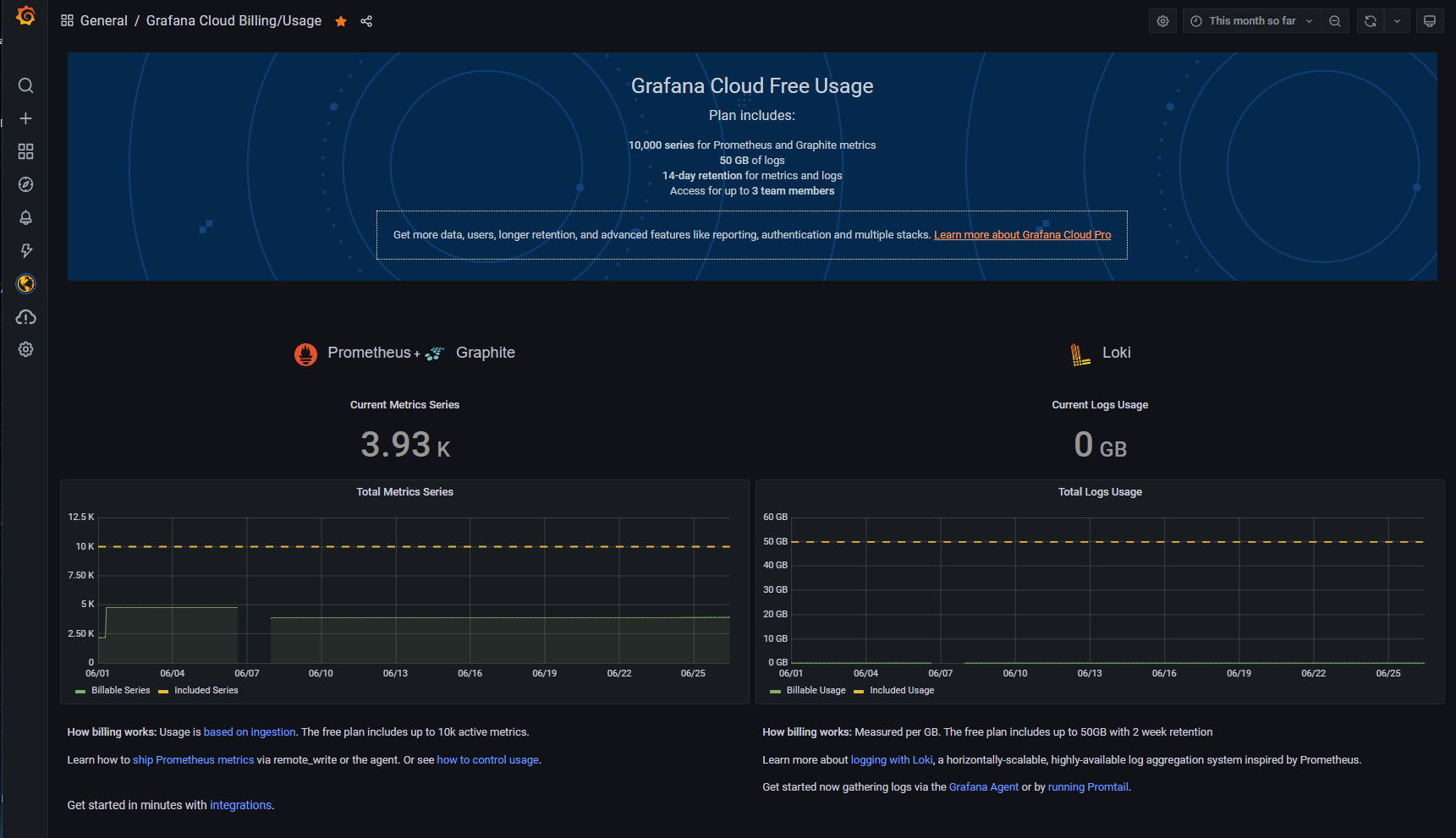The image size is (1456, 838).
Task: Click the green Billable Series color swatch
Action: tap(80, 692)
